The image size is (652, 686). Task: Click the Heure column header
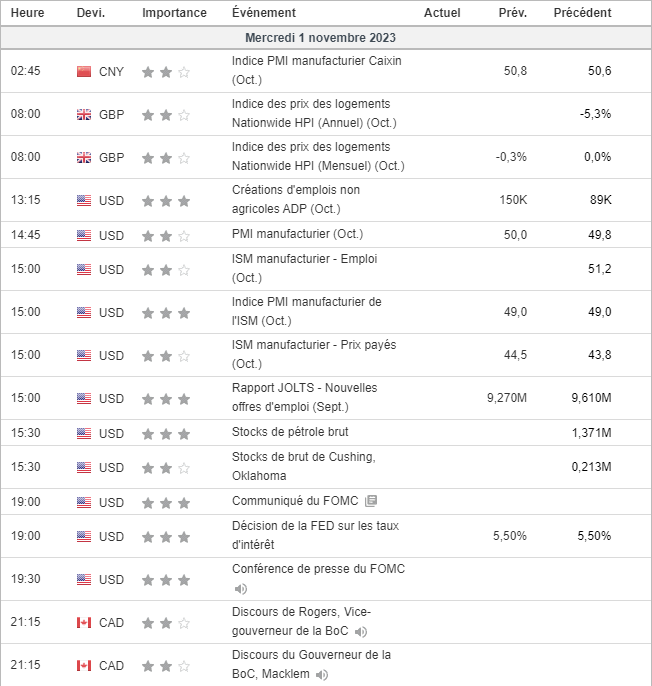coord(27,13)
